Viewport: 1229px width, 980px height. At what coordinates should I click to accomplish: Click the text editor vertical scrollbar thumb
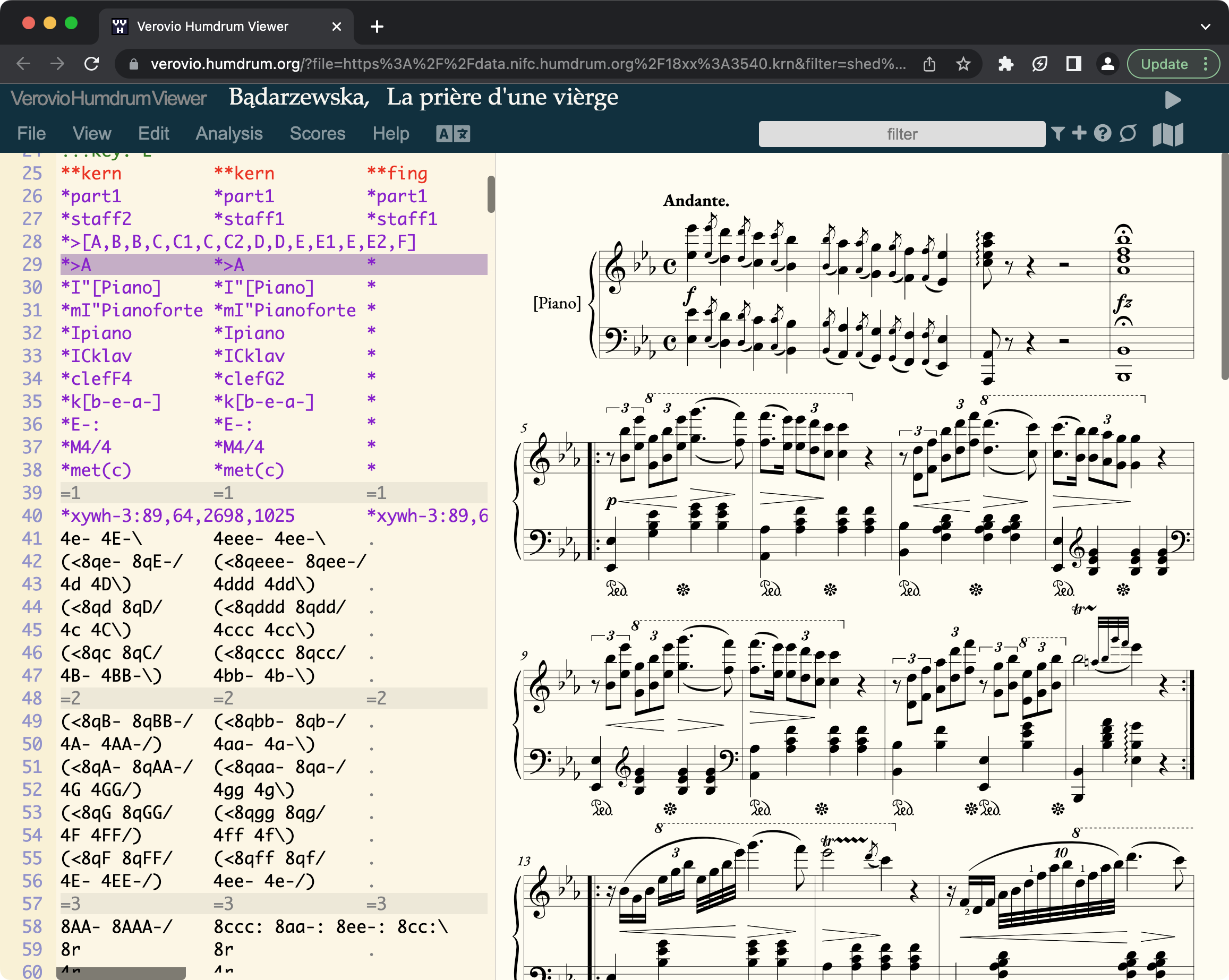491,194
